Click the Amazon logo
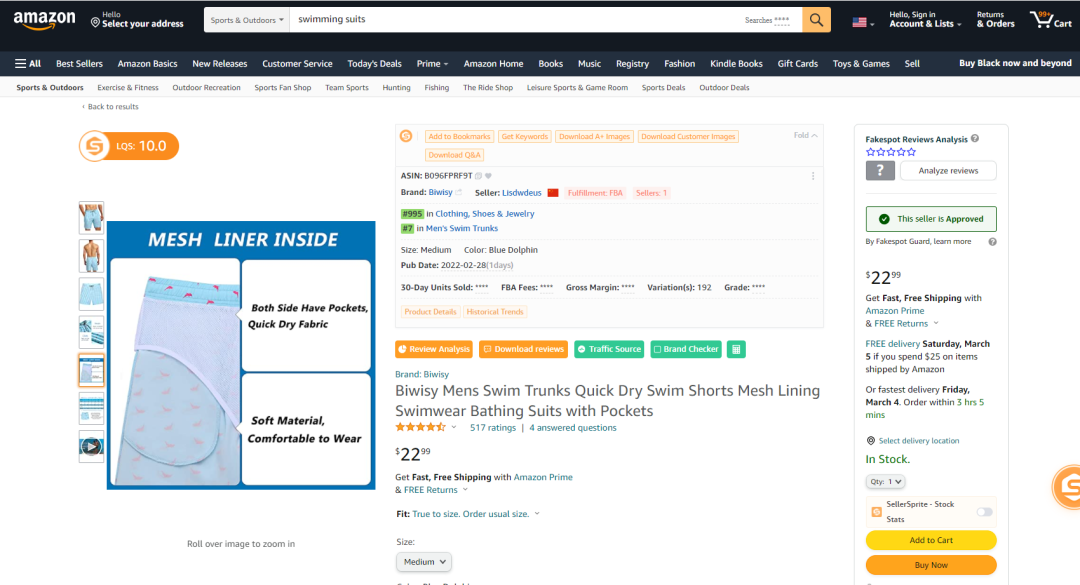Screen dimensions: 1080x585 click(44, 21)
